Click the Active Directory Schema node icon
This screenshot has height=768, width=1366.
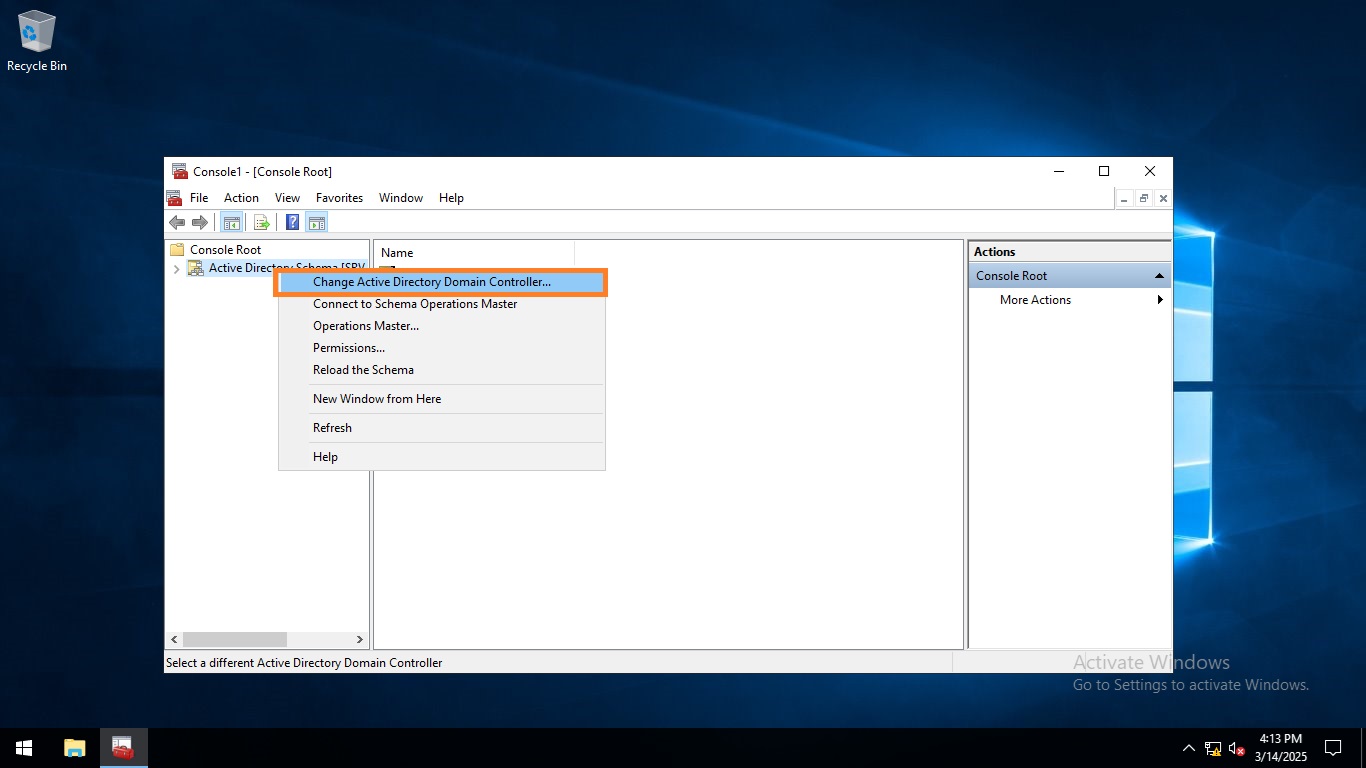click(196, 268)
